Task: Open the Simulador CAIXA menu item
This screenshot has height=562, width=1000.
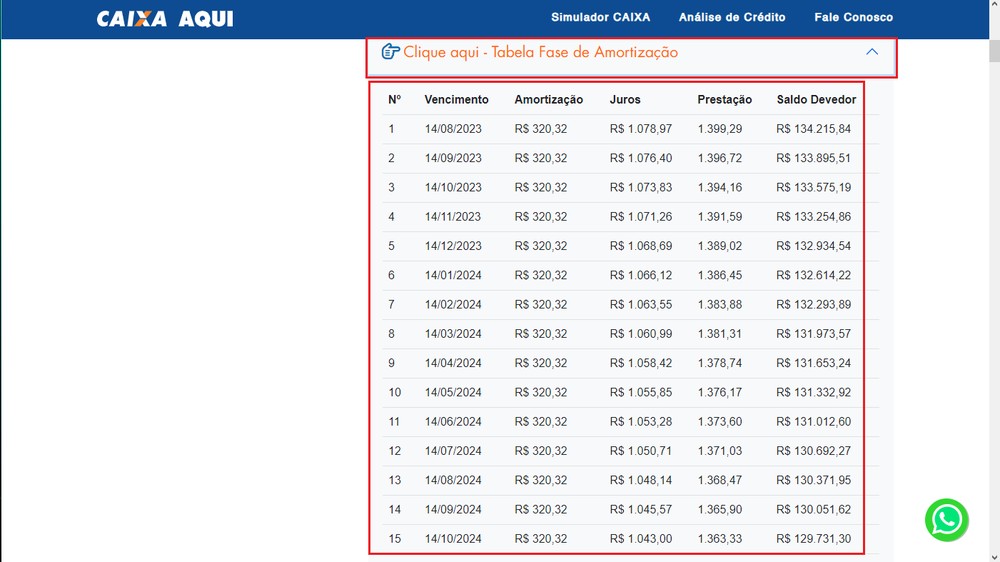Action: coord(600,17)
